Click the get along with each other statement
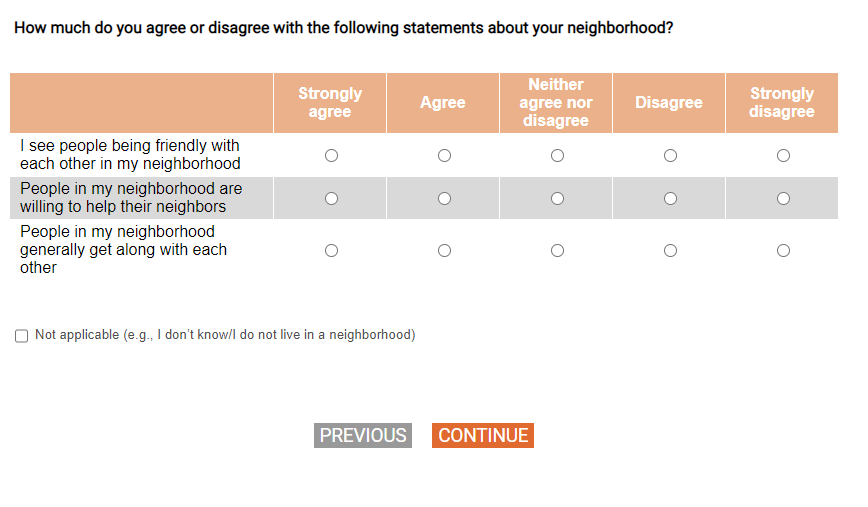 coord(123,250)
